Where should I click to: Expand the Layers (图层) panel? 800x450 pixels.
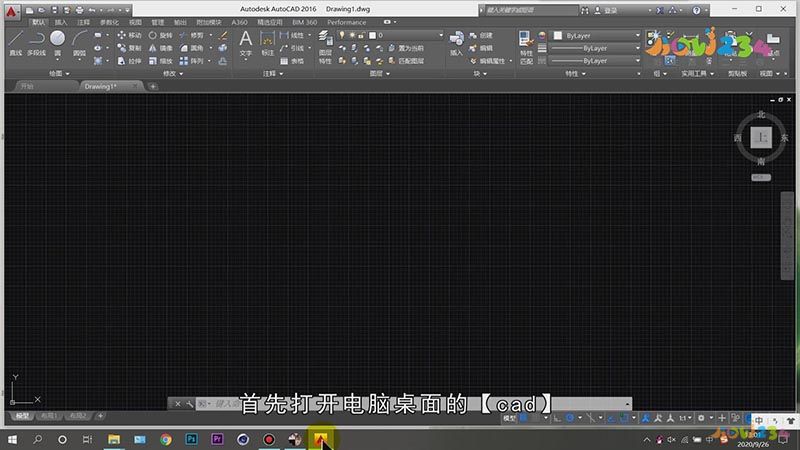point(379,73)
